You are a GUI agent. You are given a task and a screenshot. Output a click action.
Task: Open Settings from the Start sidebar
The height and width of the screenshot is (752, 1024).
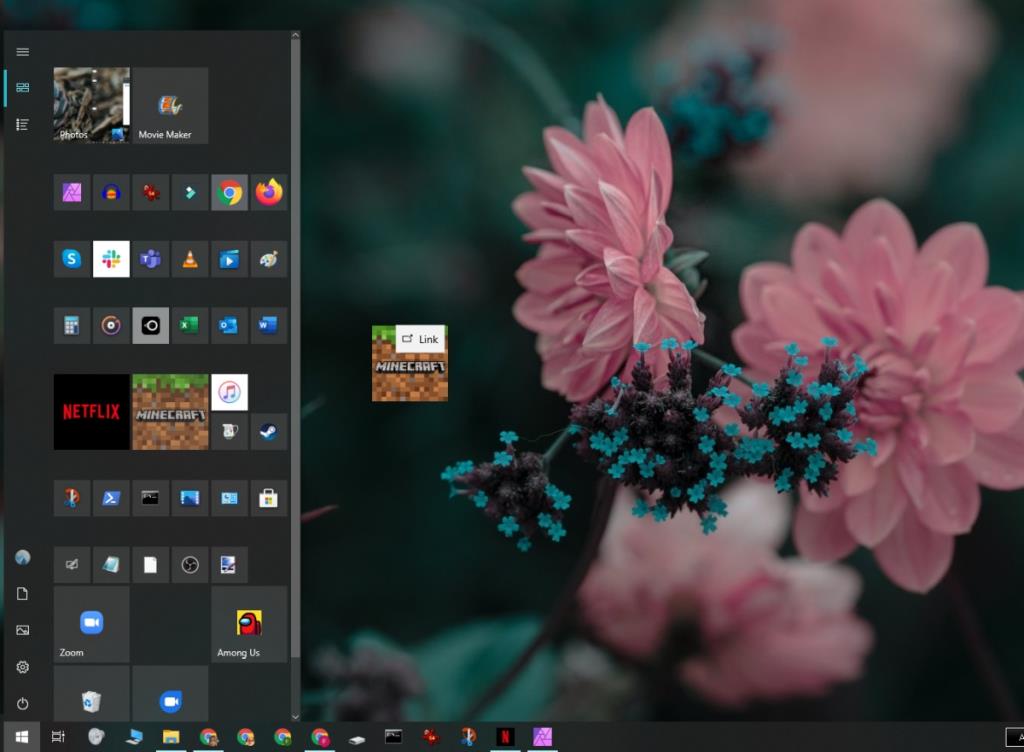tap(22, 666)
